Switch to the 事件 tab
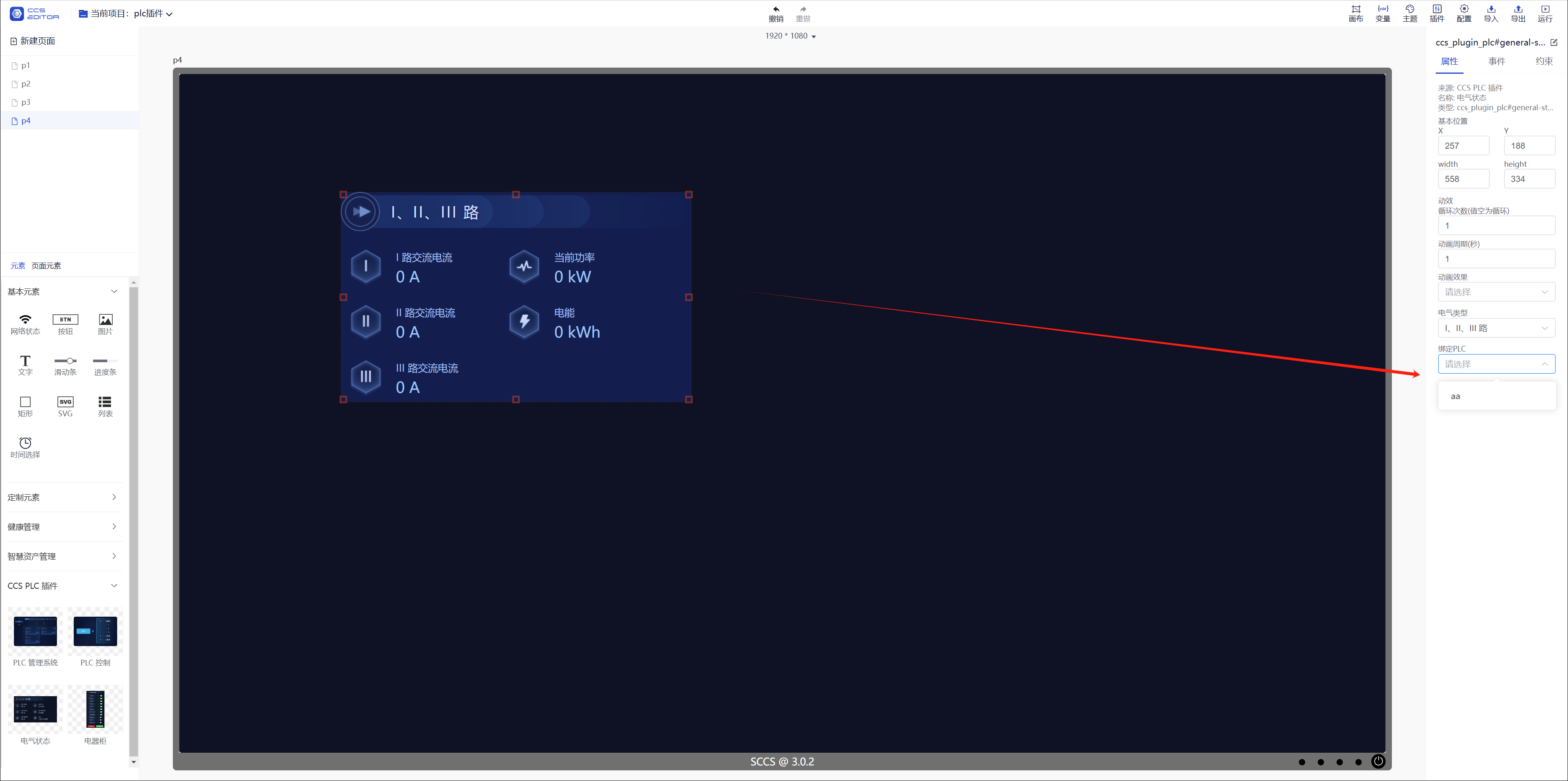 pos(1496,61)
